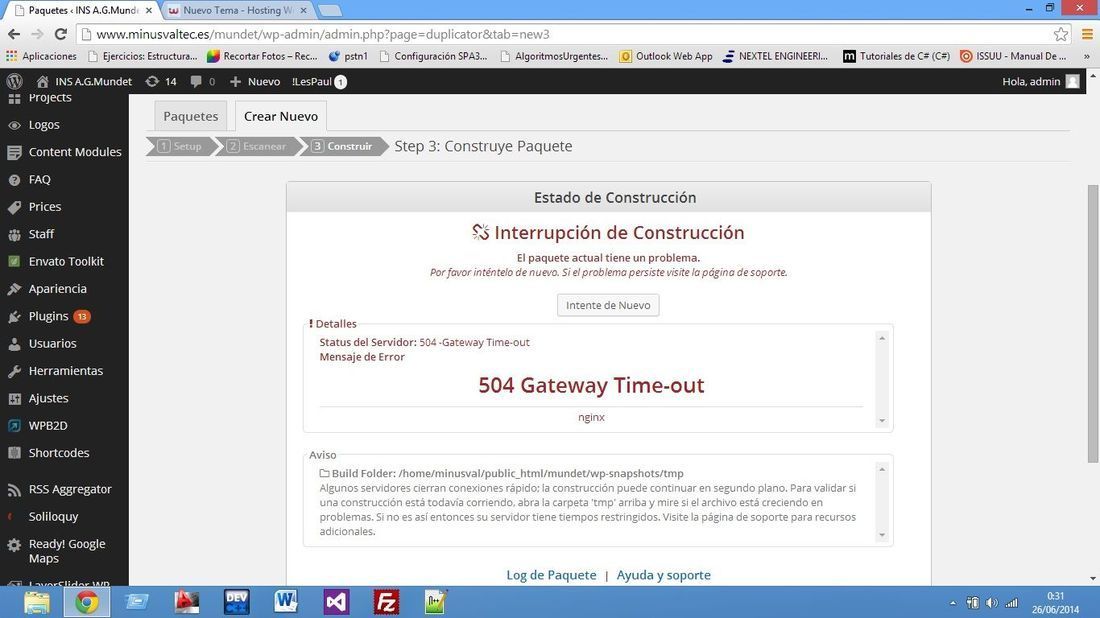The height and width of the screenshot is (618, 1100).
Task: Open Hola, admin account menu
Action: [1040, 81]
